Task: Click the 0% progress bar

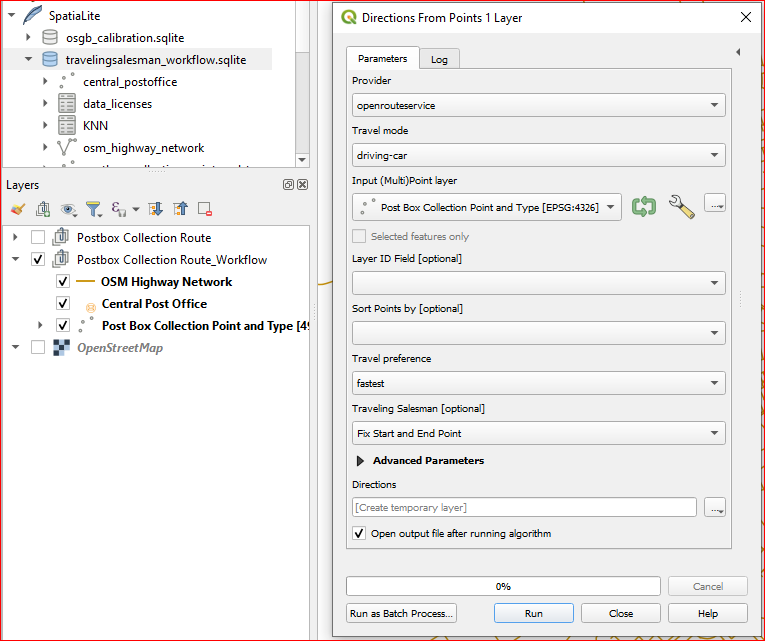Action: pyautogui.click(x=503, y=586)
